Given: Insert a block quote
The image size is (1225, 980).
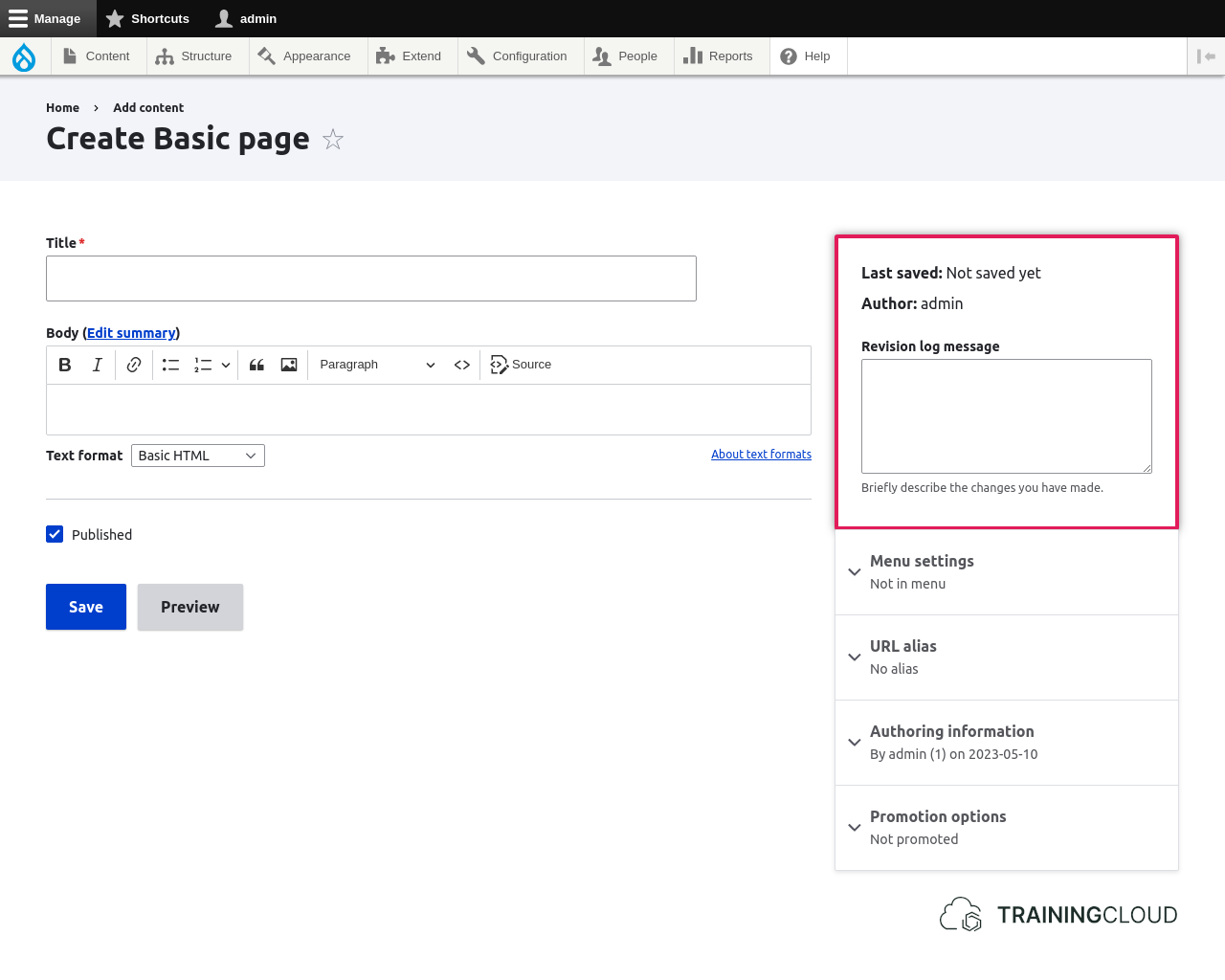Looking at the screenshot, I should pyautogui.click(x=256, y=365).
